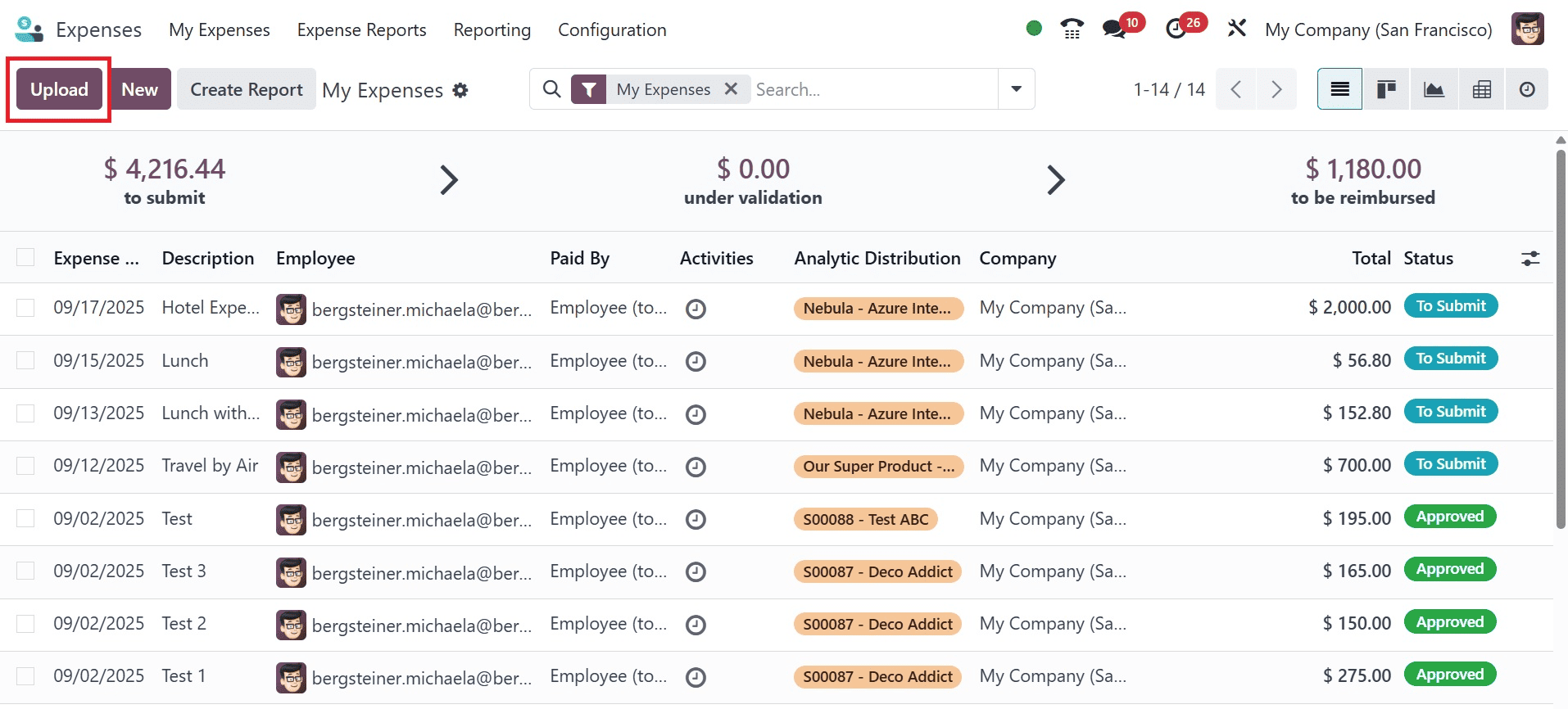Check the 09/15/2025 Lunch row
Viewport: 1568px width, 709px height.
(25, 360)
